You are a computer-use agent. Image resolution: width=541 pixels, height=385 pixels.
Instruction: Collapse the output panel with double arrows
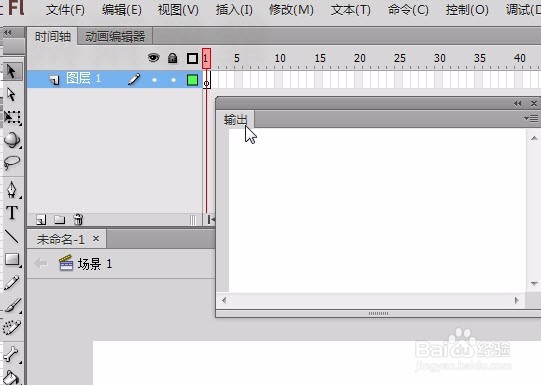click(x=518, y=103)
